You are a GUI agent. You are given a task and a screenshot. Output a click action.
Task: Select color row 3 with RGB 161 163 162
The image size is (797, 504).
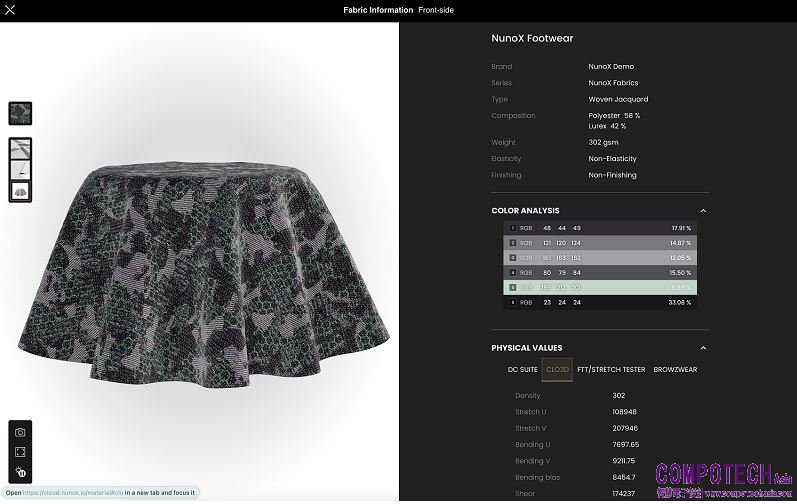pyautogui.click(x=600, y=257)
